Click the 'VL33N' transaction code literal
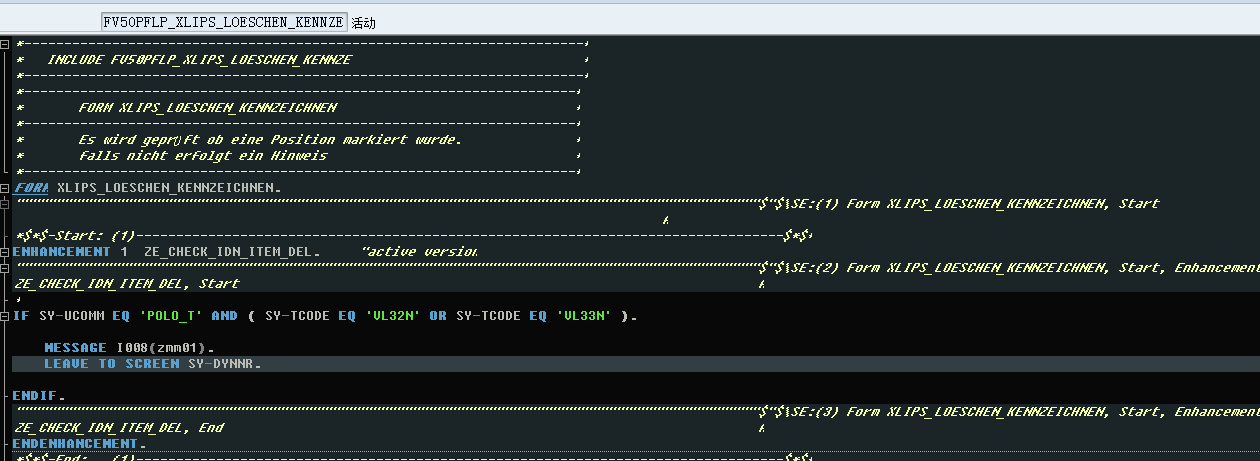Viewport: 1260px width, 461px height. point(585,316)
